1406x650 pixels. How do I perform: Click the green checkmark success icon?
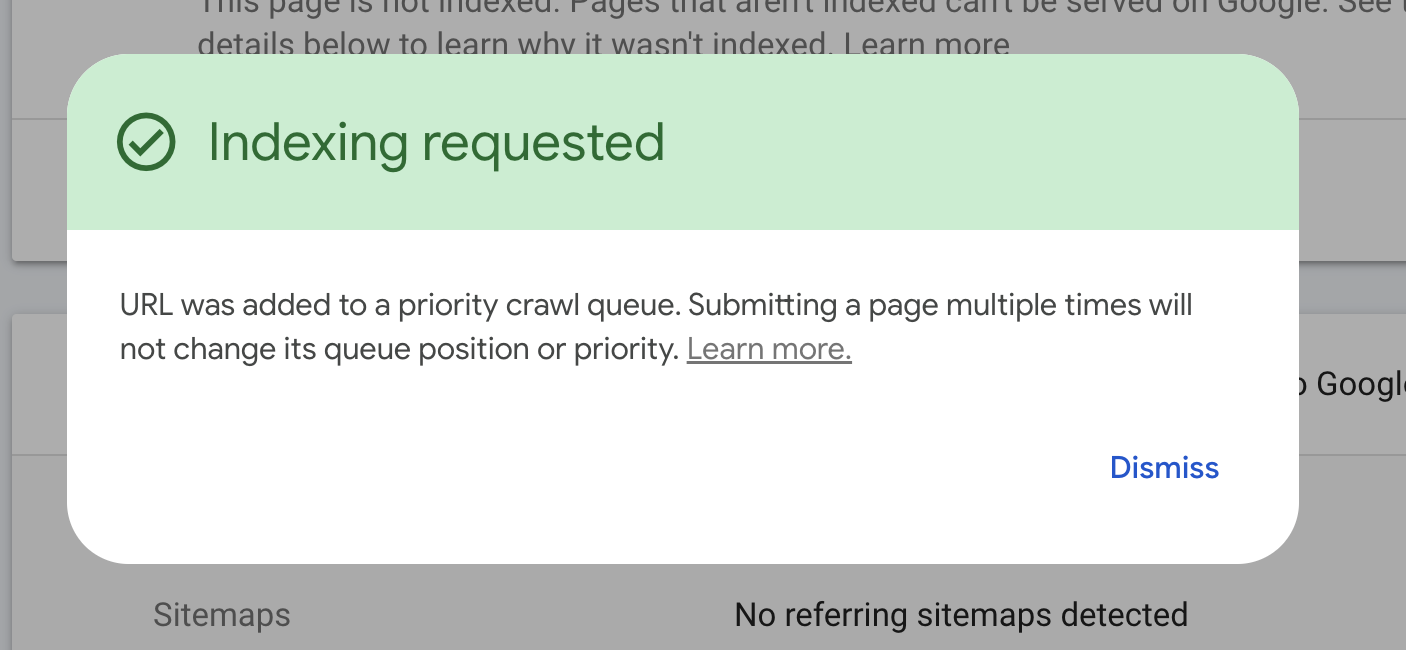[x=146, y=142]
